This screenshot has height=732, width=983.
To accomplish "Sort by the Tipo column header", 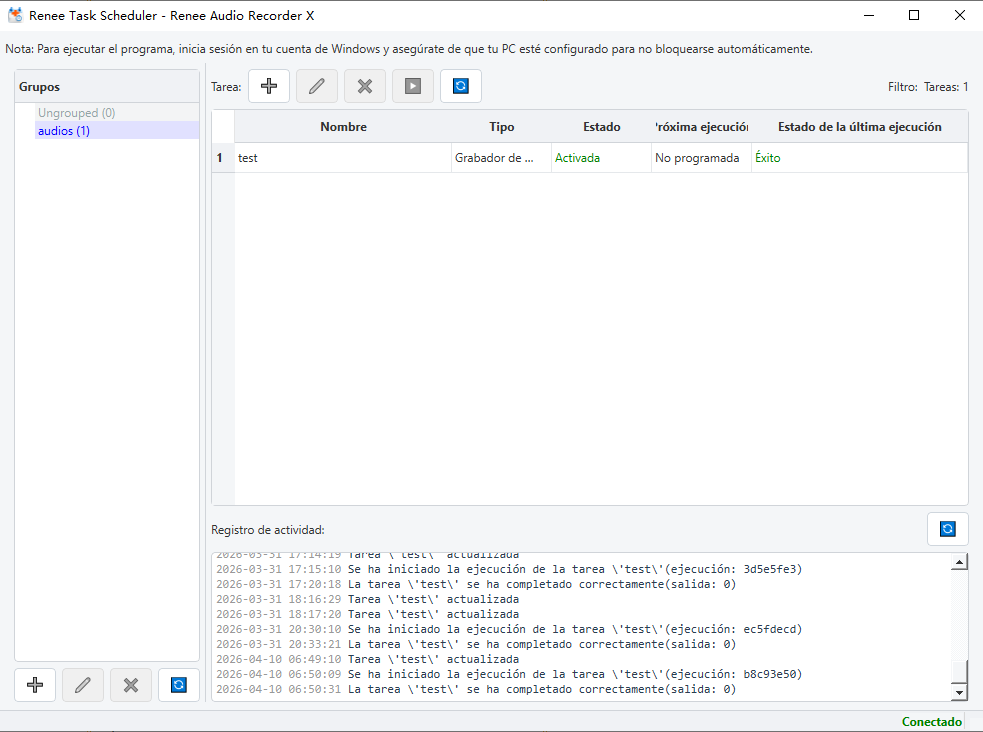I will (x=502, y=127).
